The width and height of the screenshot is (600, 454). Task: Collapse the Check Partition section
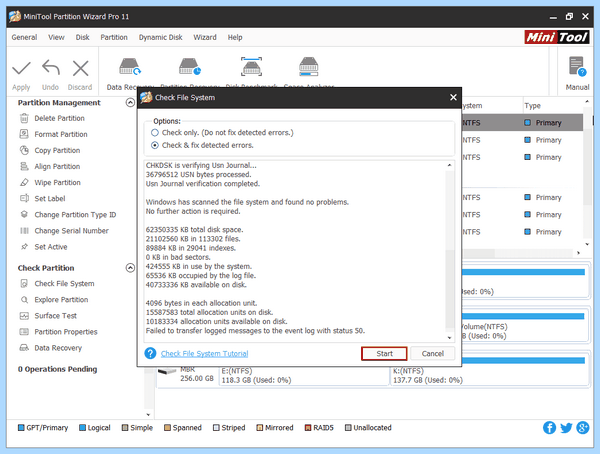[x=130, y=268]
